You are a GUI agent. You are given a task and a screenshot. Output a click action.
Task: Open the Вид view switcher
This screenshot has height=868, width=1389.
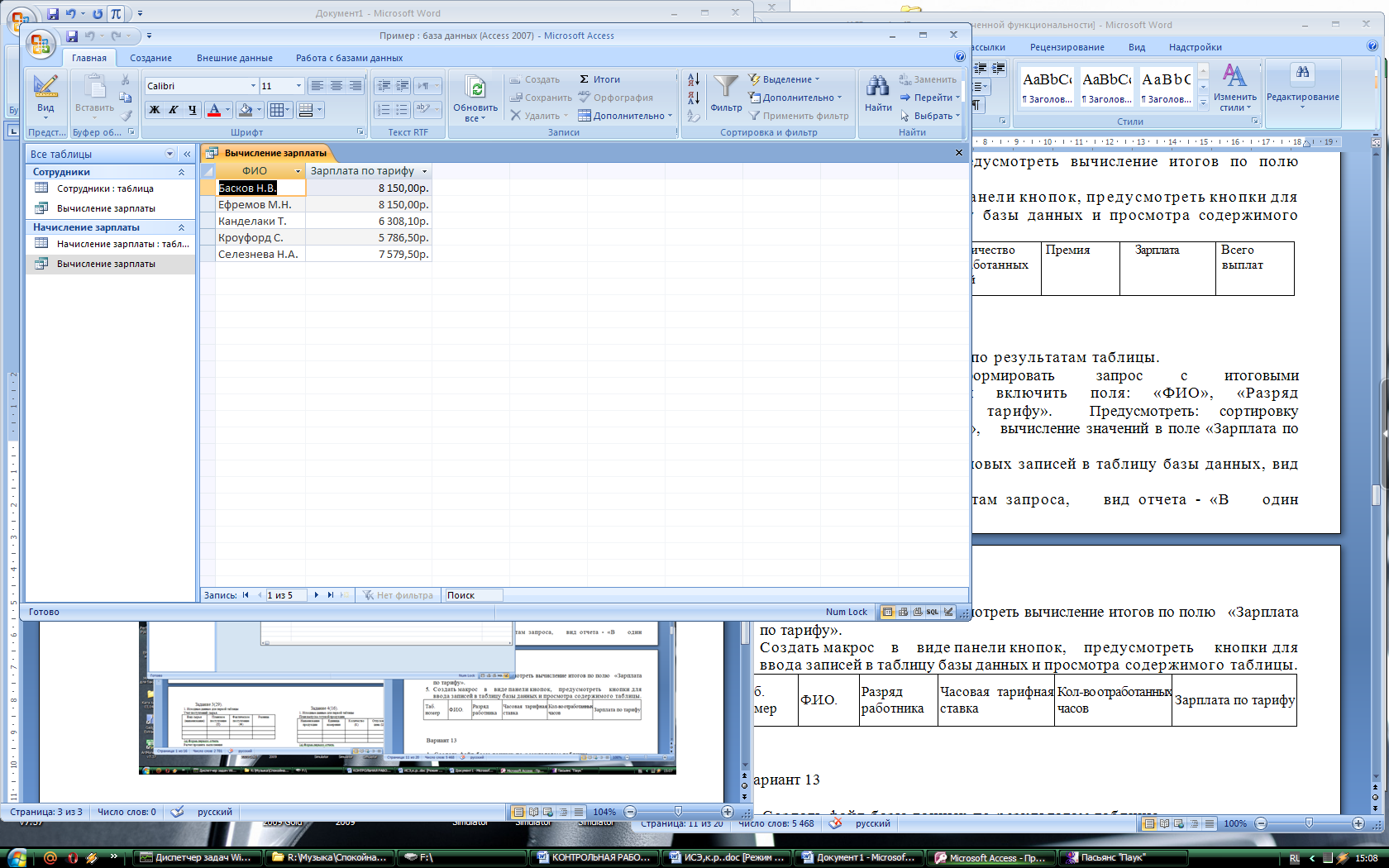pos(45,96)
